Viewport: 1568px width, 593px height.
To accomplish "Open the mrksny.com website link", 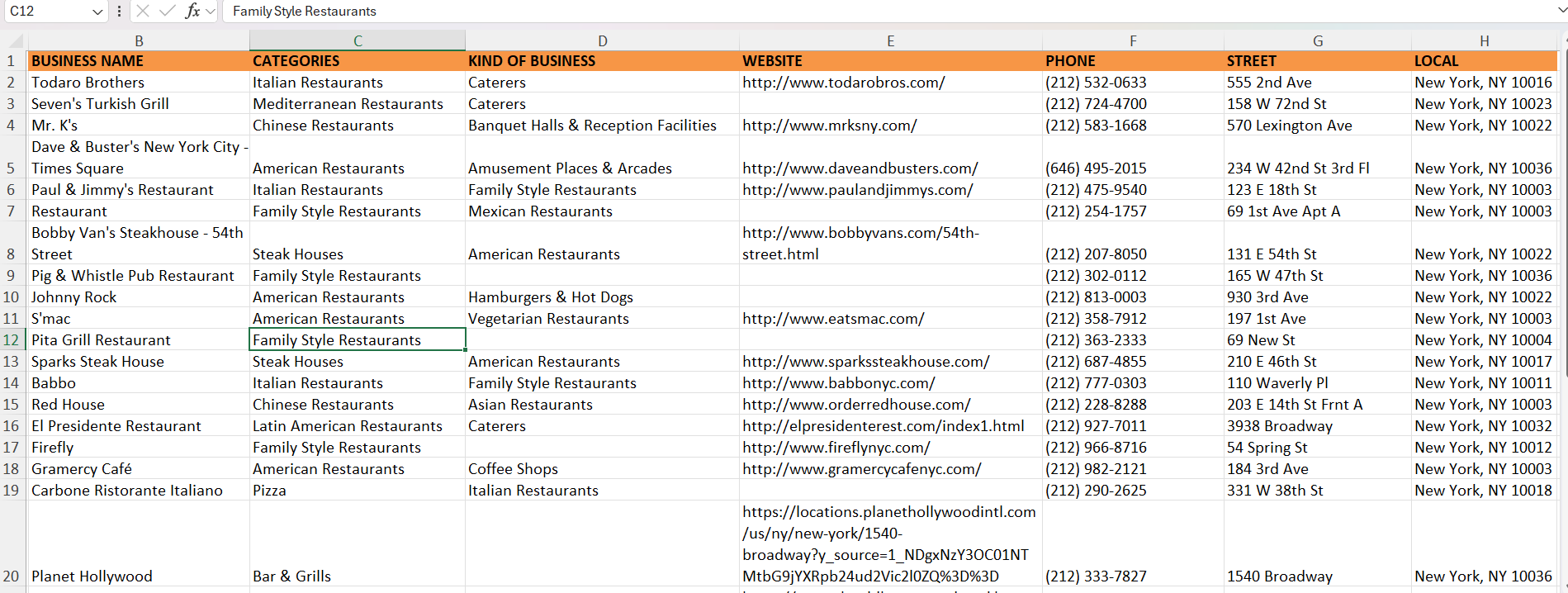I will (x=829, y=125).
